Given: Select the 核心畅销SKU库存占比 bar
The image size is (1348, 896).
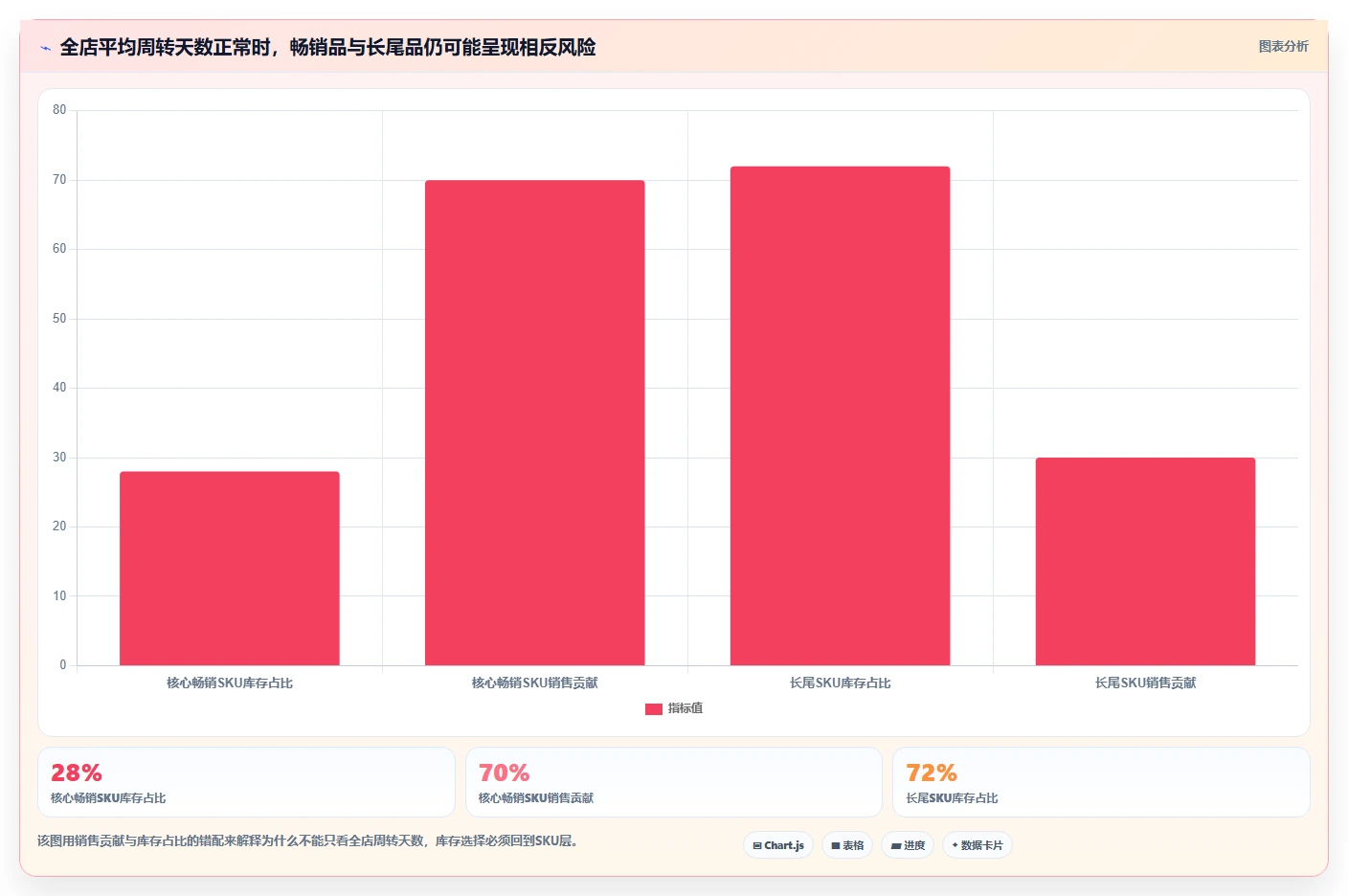Looking at the screenshot, I should point(230,569).
